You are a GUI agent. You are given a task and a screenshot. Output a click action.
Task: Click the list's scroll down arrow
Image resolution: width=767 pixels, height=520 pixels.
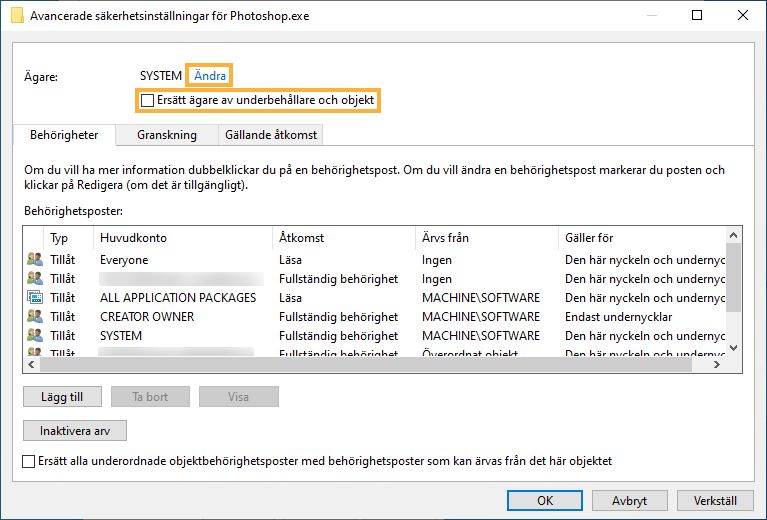coord(733,348)
